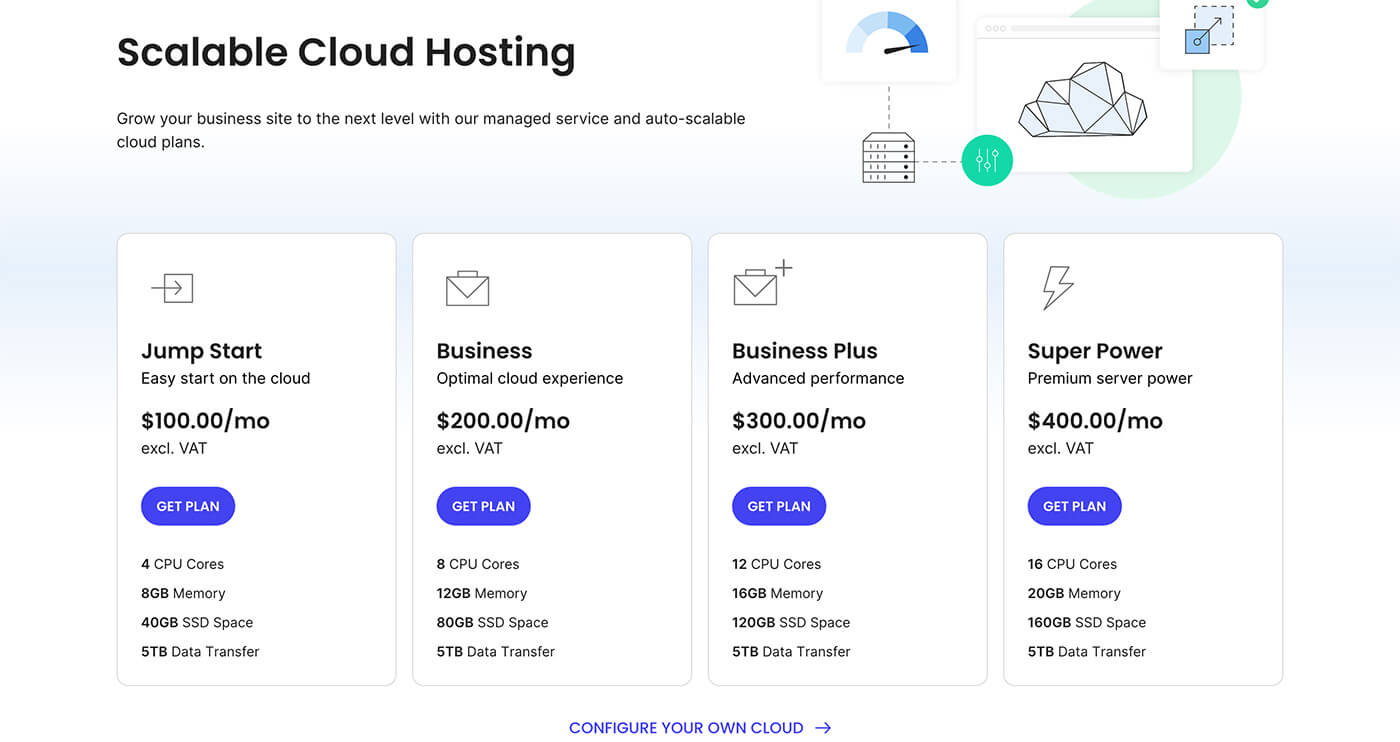This screenshot has width=1400, height=742.
Task: Click arrow next to Configure Your Own Cloud
Action: pos(823,728)
